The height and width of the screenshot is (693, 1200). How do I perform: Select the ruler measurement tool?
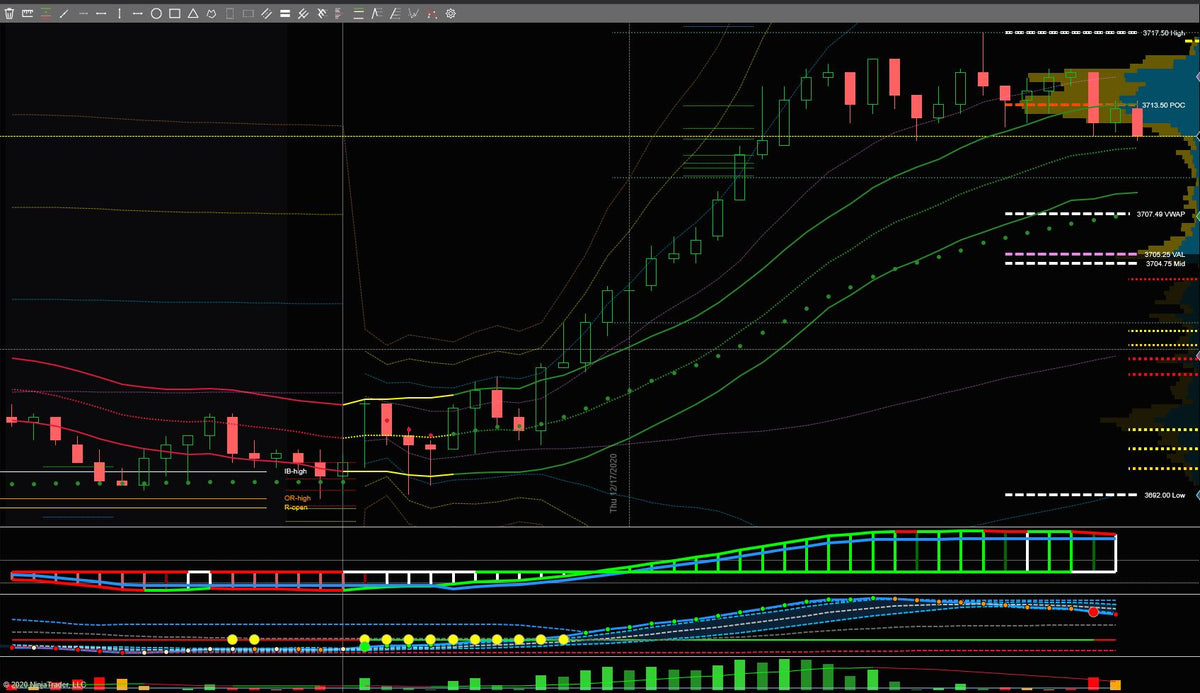click(27, 14)
